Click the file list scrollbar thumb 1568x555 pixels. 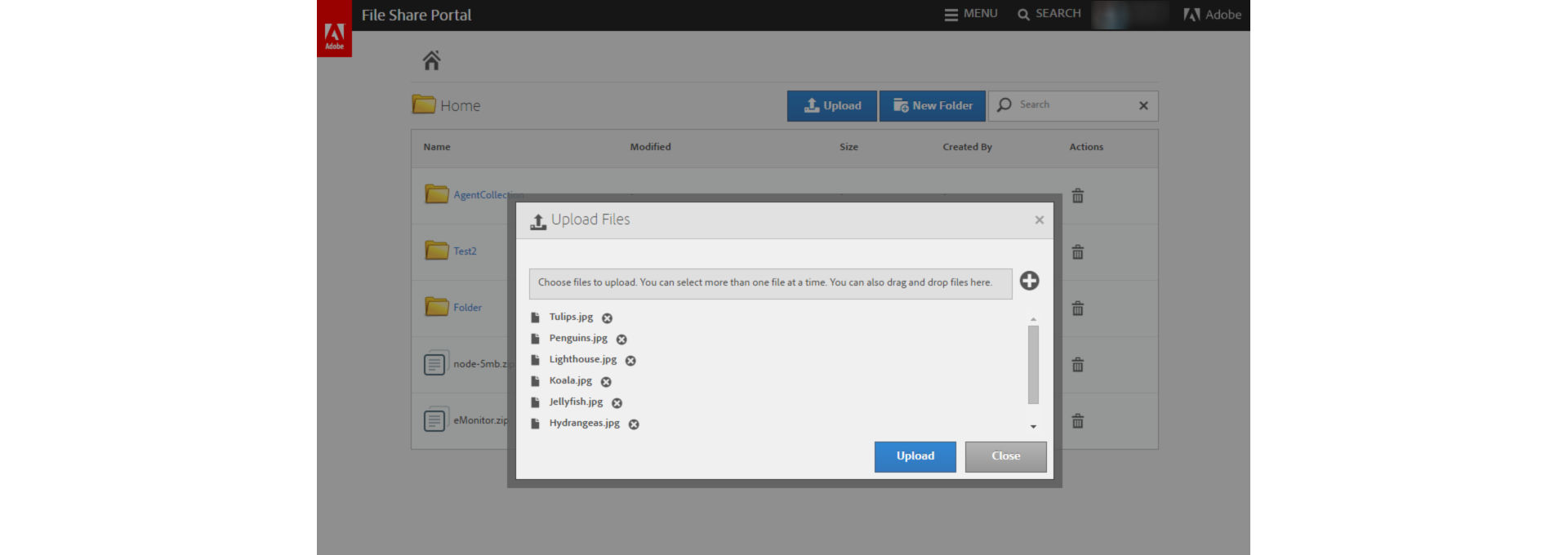(1033, 365)
